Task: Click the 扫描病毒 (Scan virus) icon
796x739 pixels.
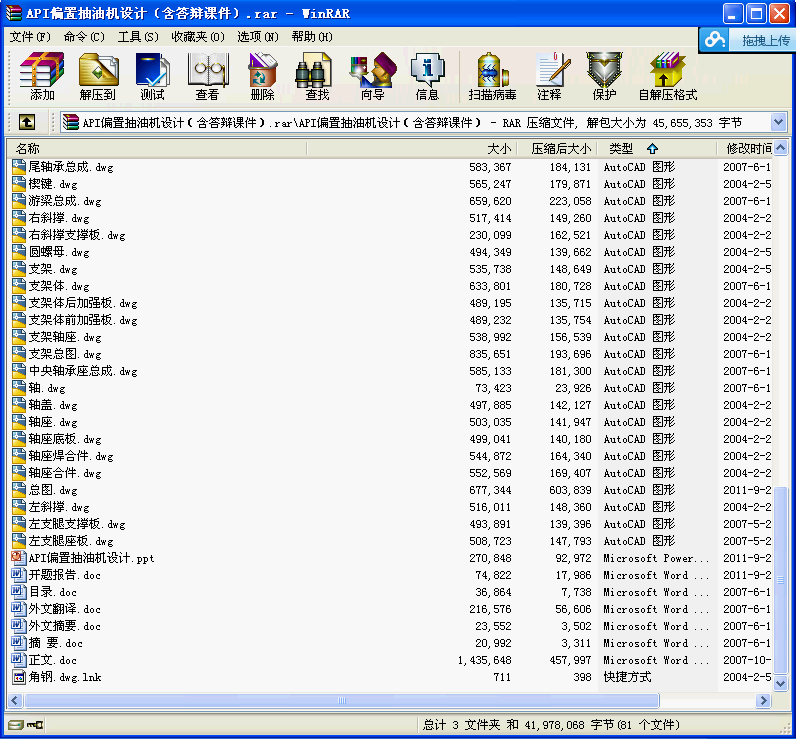Action: (492, 76)
